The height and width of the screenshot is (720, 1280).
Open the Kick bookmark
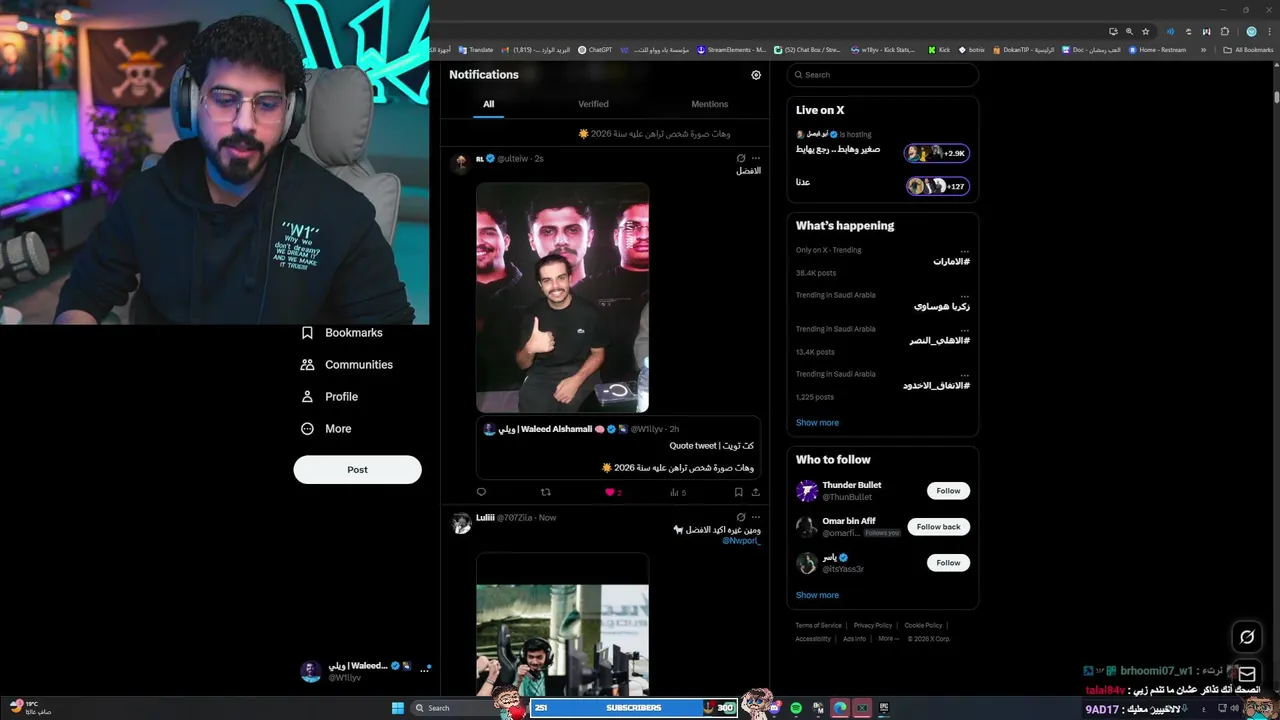[939, 49]
